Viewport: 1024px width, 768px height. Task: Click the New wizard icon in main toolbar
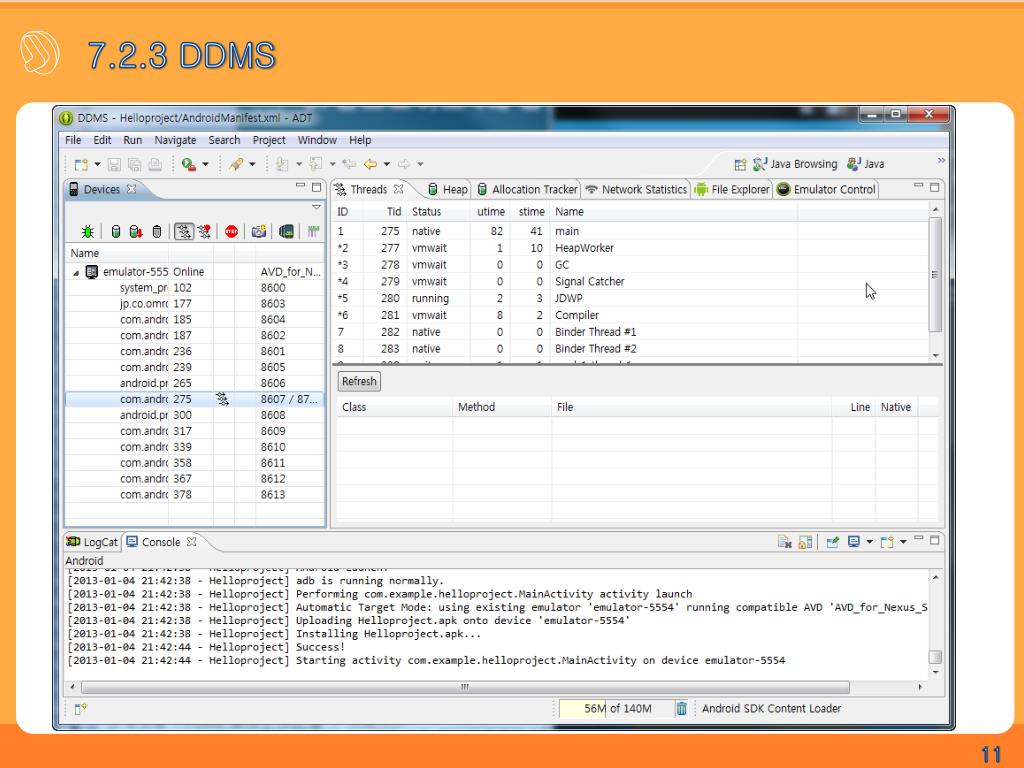point(81,165)
